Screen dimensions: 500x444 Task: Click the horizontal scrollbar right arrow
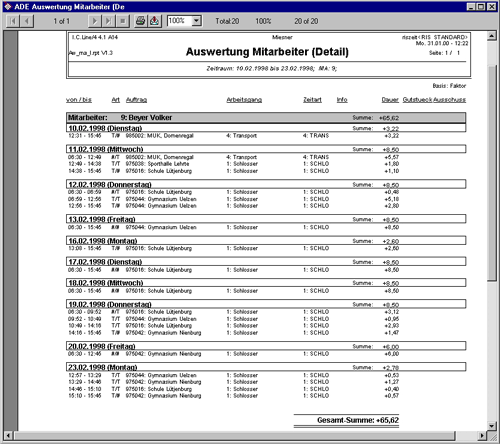pos(482,435)
